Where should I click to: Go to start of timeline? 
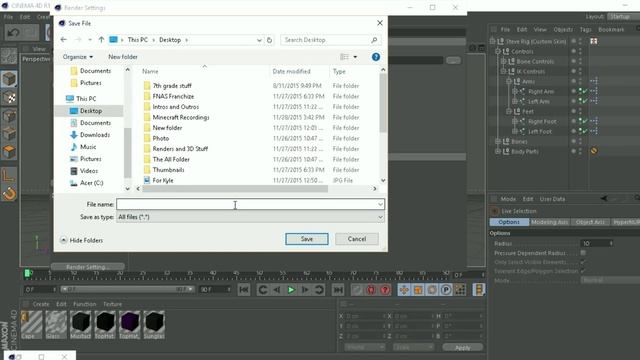click(x=244, y=290)
